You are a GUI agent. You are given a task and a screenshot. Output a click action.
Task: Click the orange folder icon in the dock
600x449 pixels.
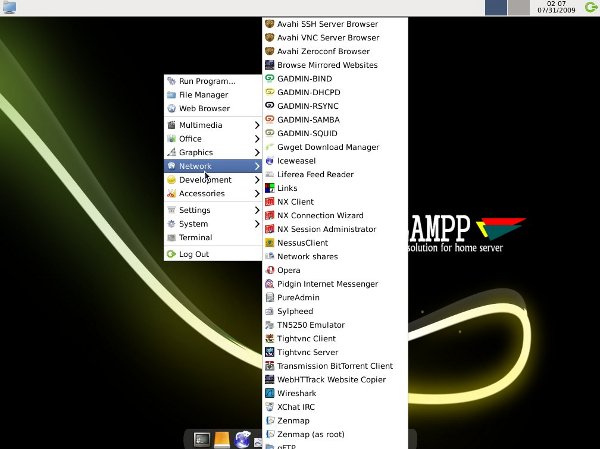coord(222,440)
